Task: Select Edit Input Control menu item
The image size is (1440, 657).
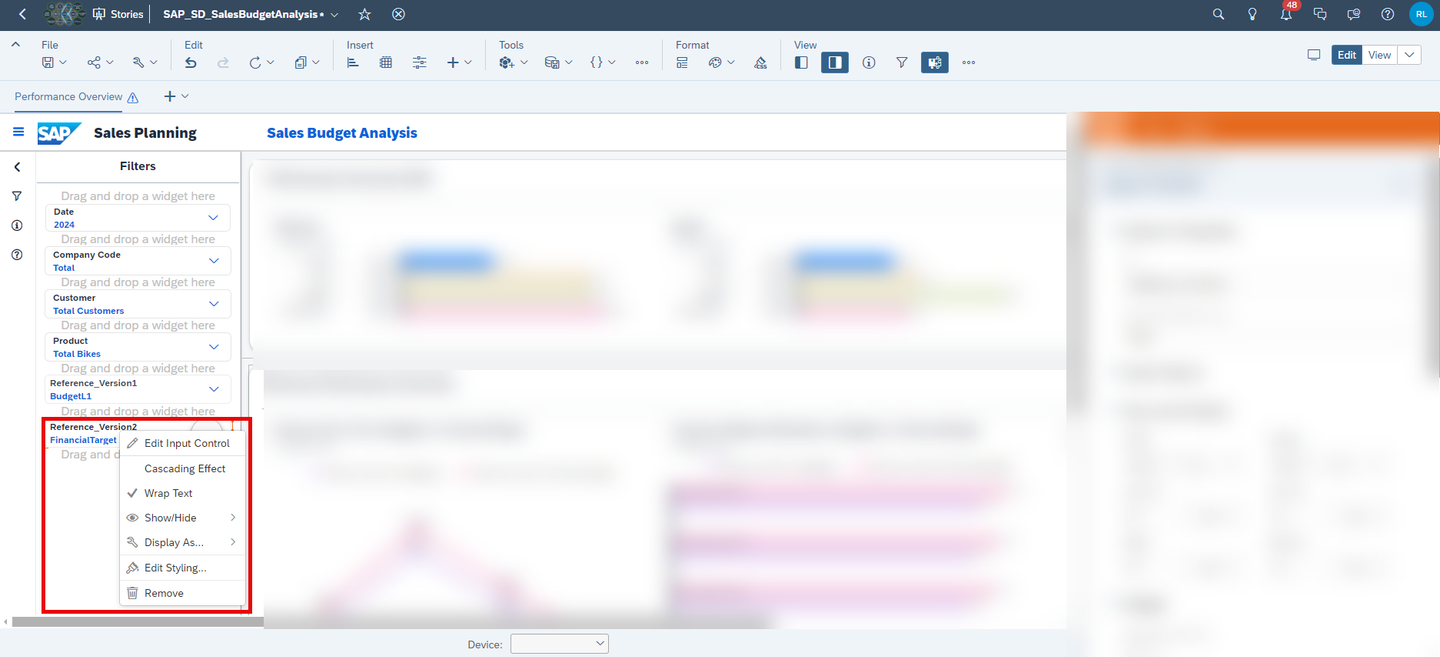Action: click(x=181, y=443)
